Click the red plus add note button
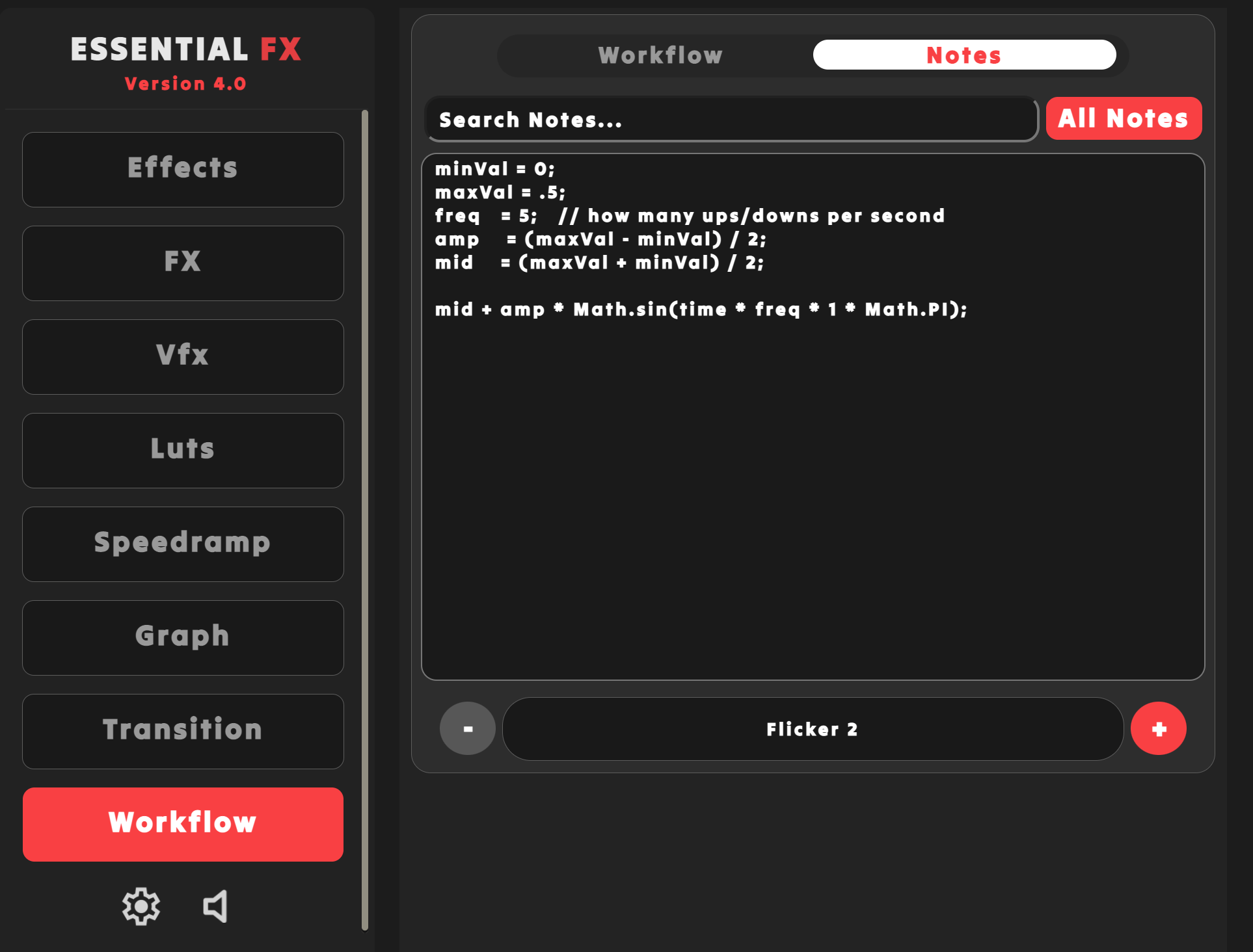Image resolution: width=1253 pixels, height=952 pixels. point(1158,728)
